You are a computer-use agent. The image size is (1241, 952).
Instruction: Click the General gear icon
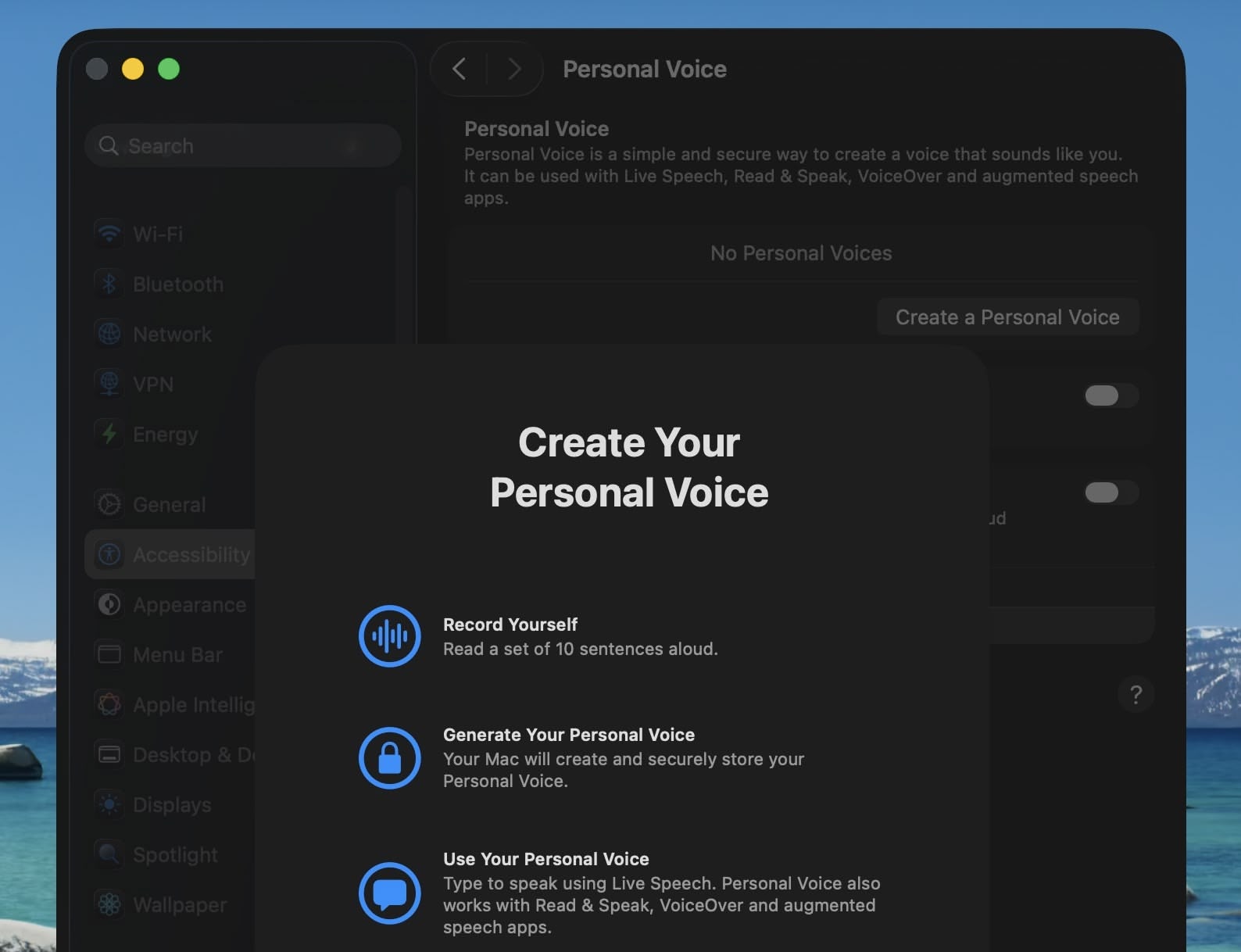point(109,504)
